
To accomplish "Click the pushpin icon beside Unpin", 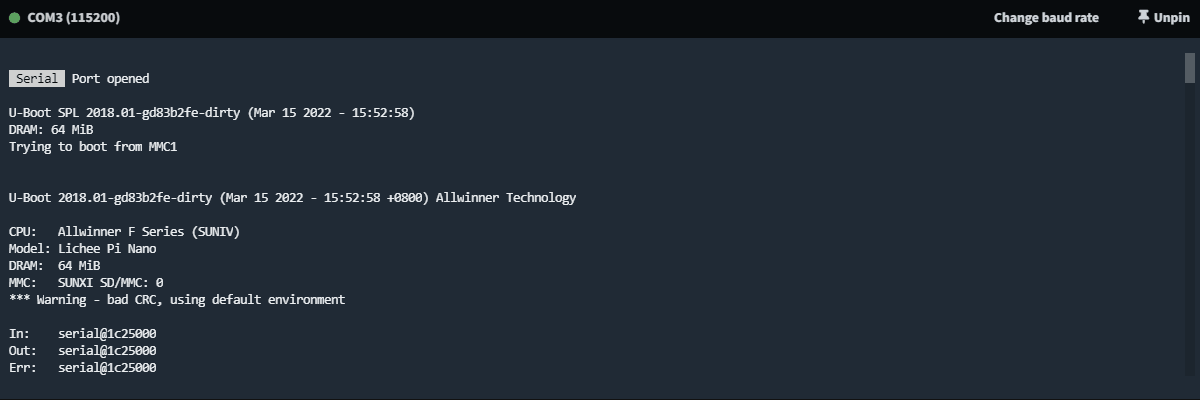I will pyautogui.click(x=1144, y=18).
